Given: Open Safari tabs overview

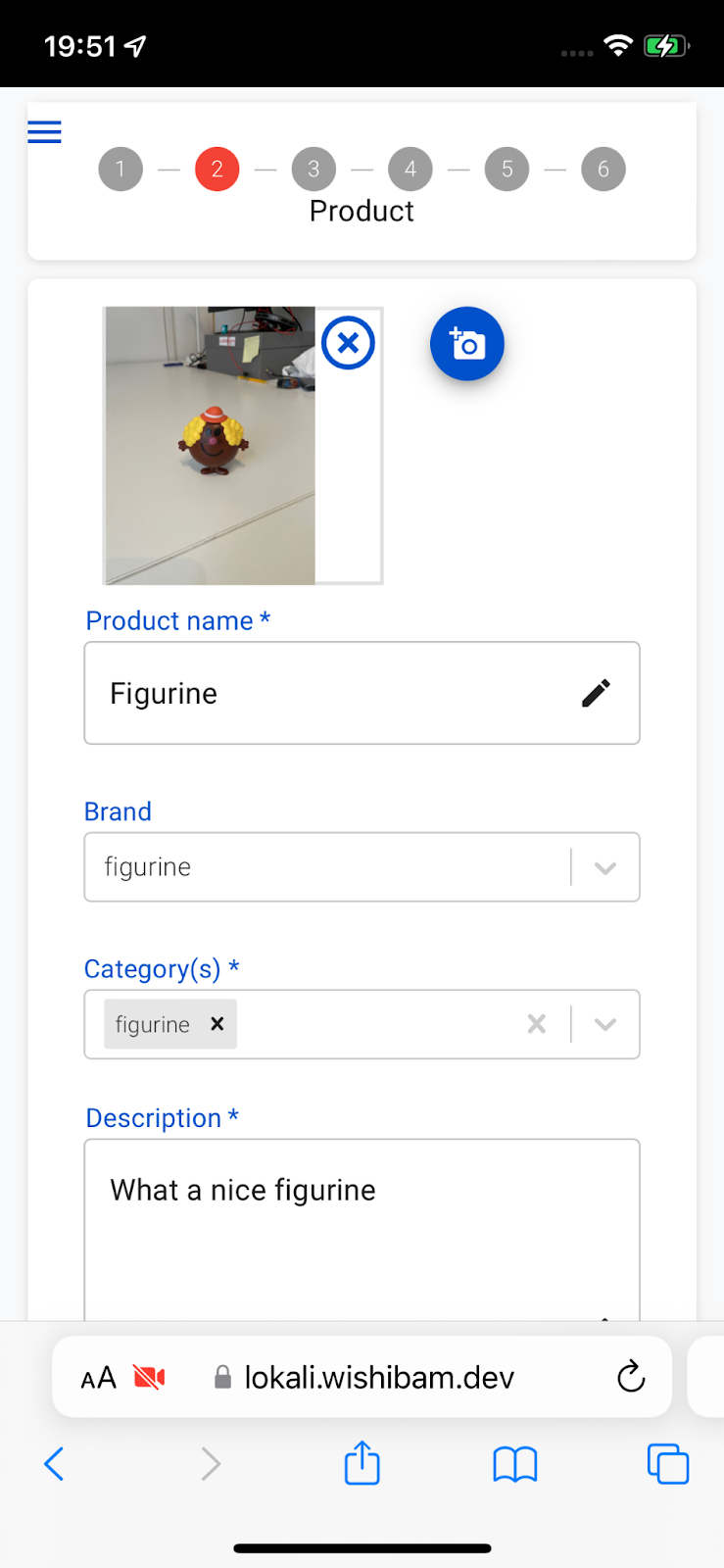Looking at the screenshot, I should tap(668, 1464).
